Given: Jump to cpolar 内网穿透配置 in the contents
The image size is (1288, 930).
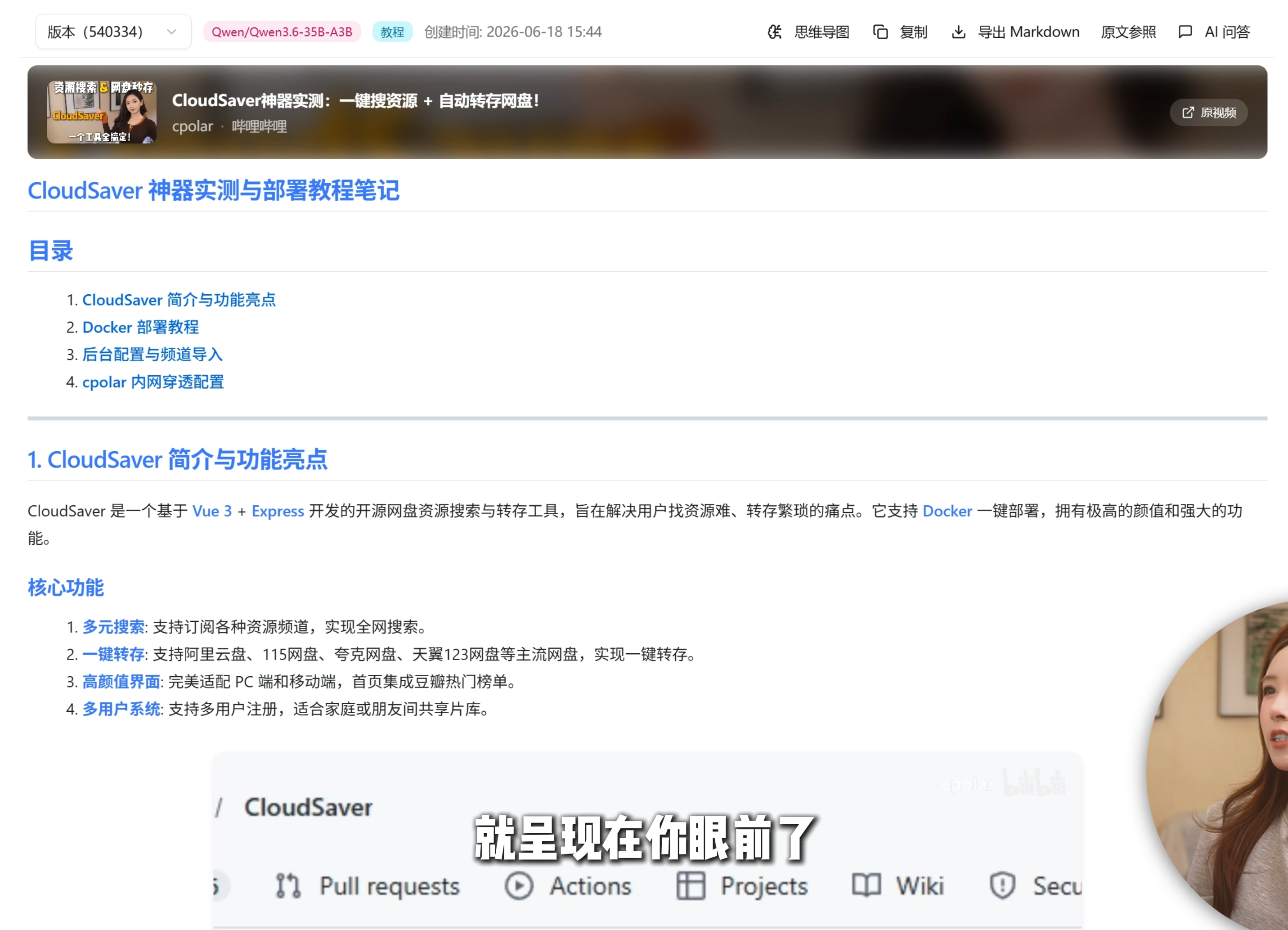Looking at the screenshot, I should [x=153, y=382].
